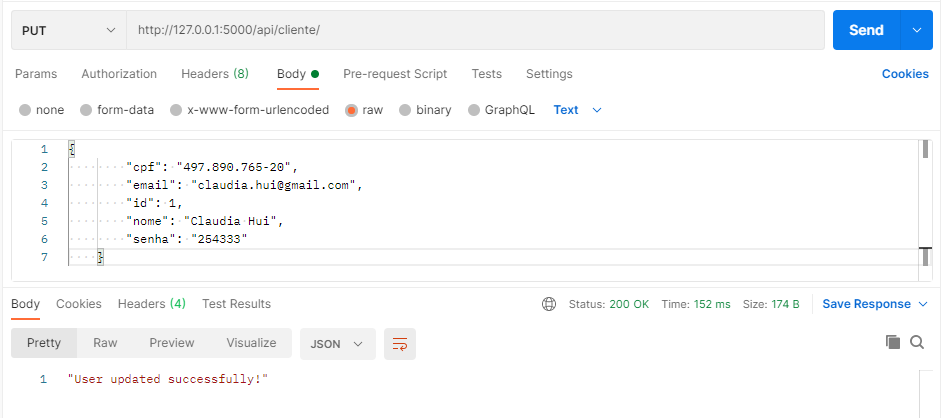Image resolution: width=949 pixels, height=418 pixels.
Task: Open the Tests tab
Action: click(487, 74)
